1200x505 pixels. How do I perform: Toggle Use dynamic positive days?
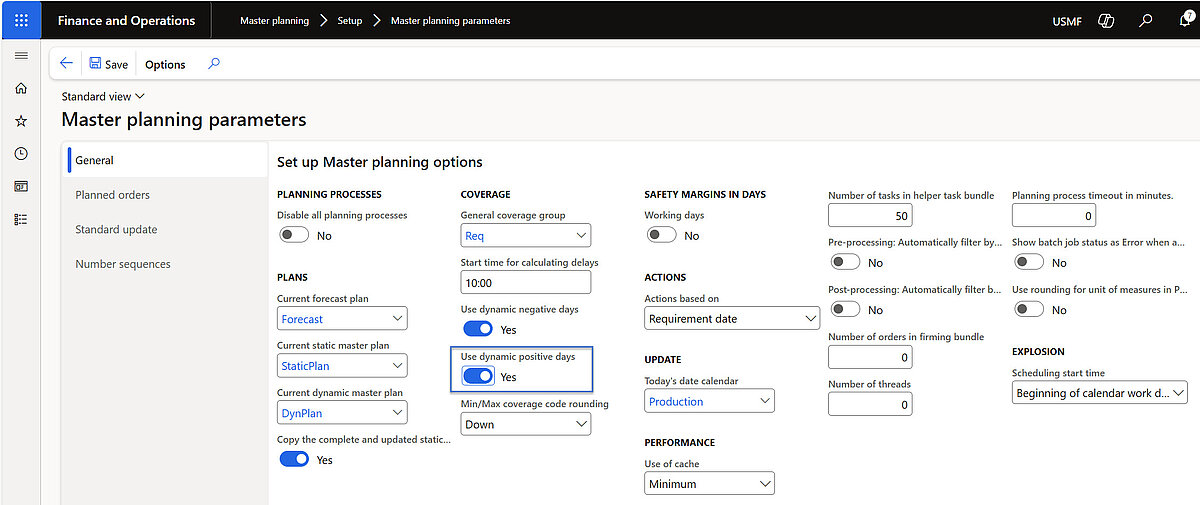(478, 376)
